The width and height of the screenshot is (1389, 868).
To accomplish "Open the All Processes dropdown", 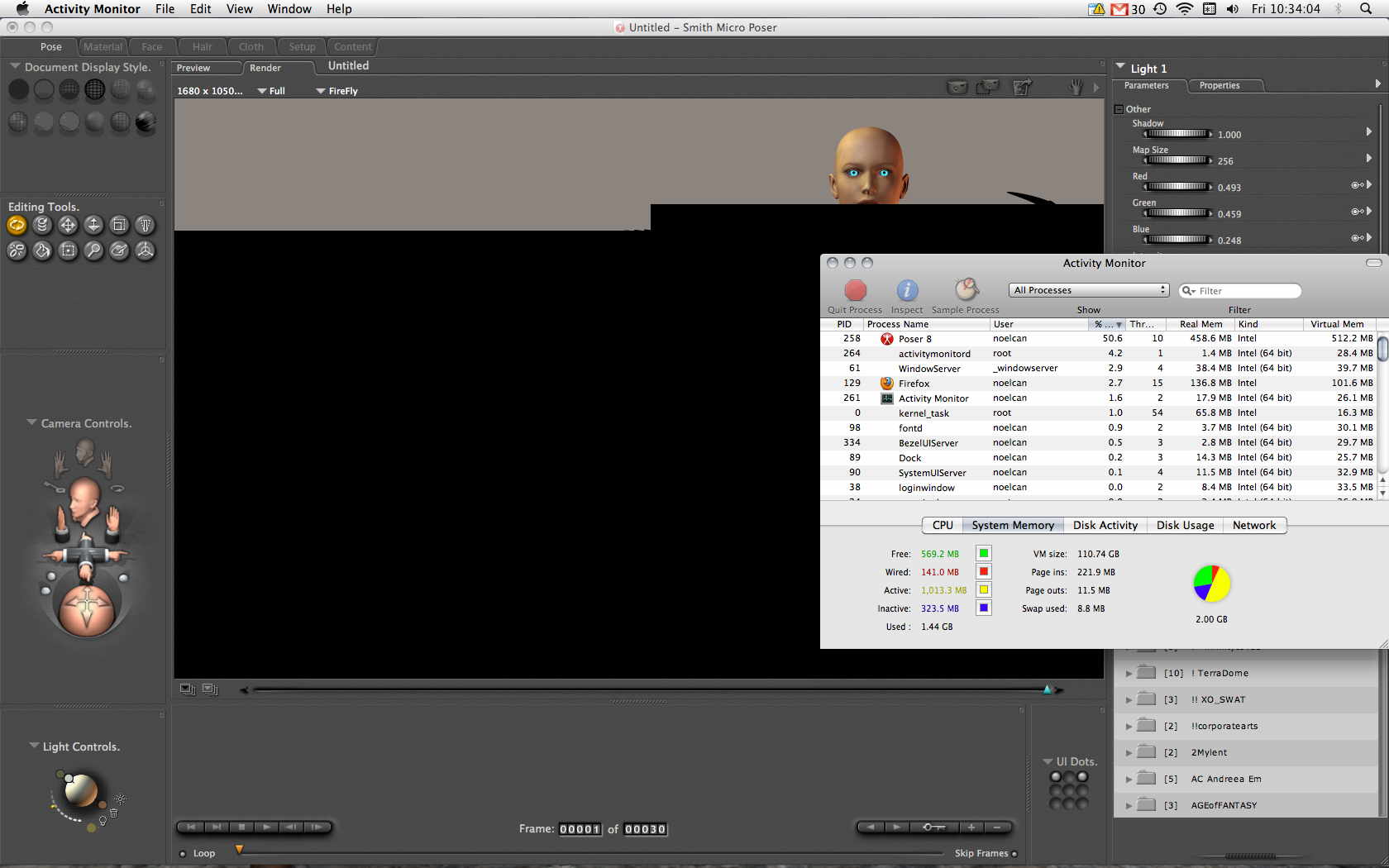I will 1088,290.
